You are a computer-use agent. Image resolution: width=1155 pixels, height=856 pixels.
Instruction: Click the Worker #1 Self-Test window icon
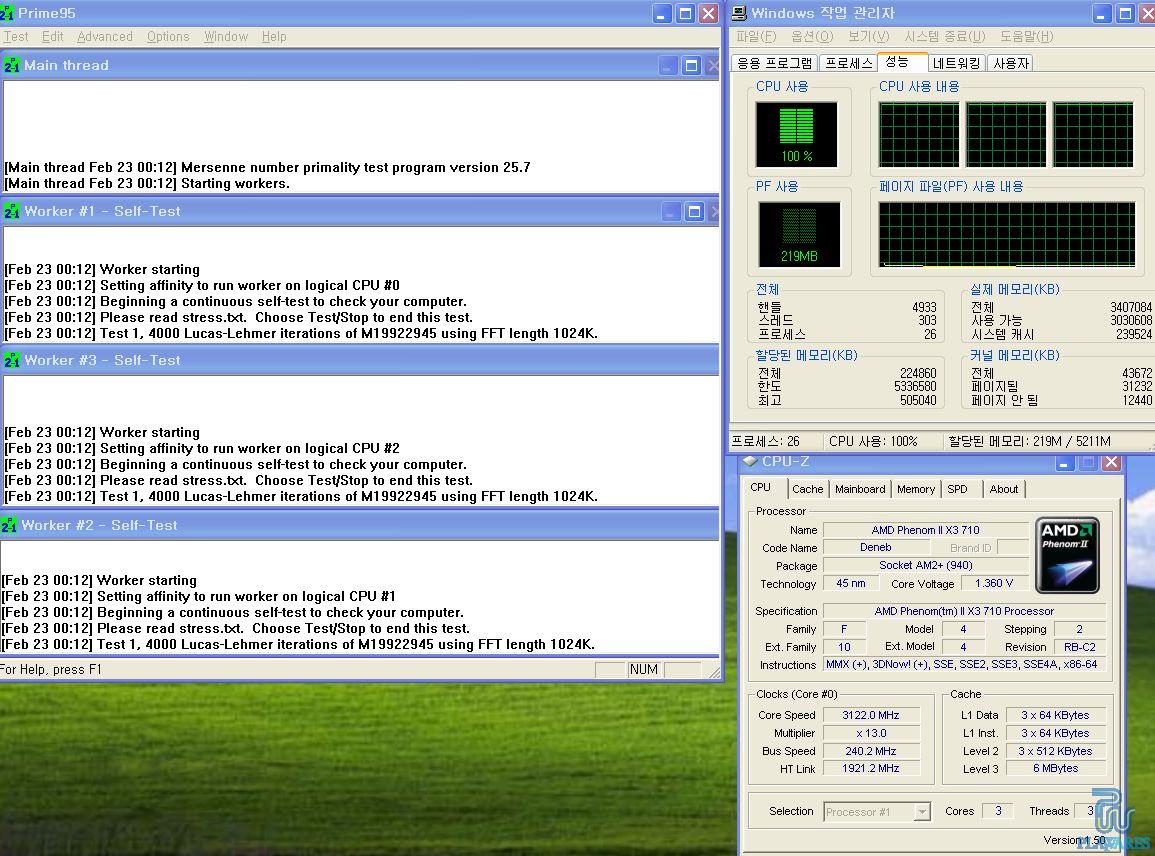pyautogui.click(x=12, y=211)
